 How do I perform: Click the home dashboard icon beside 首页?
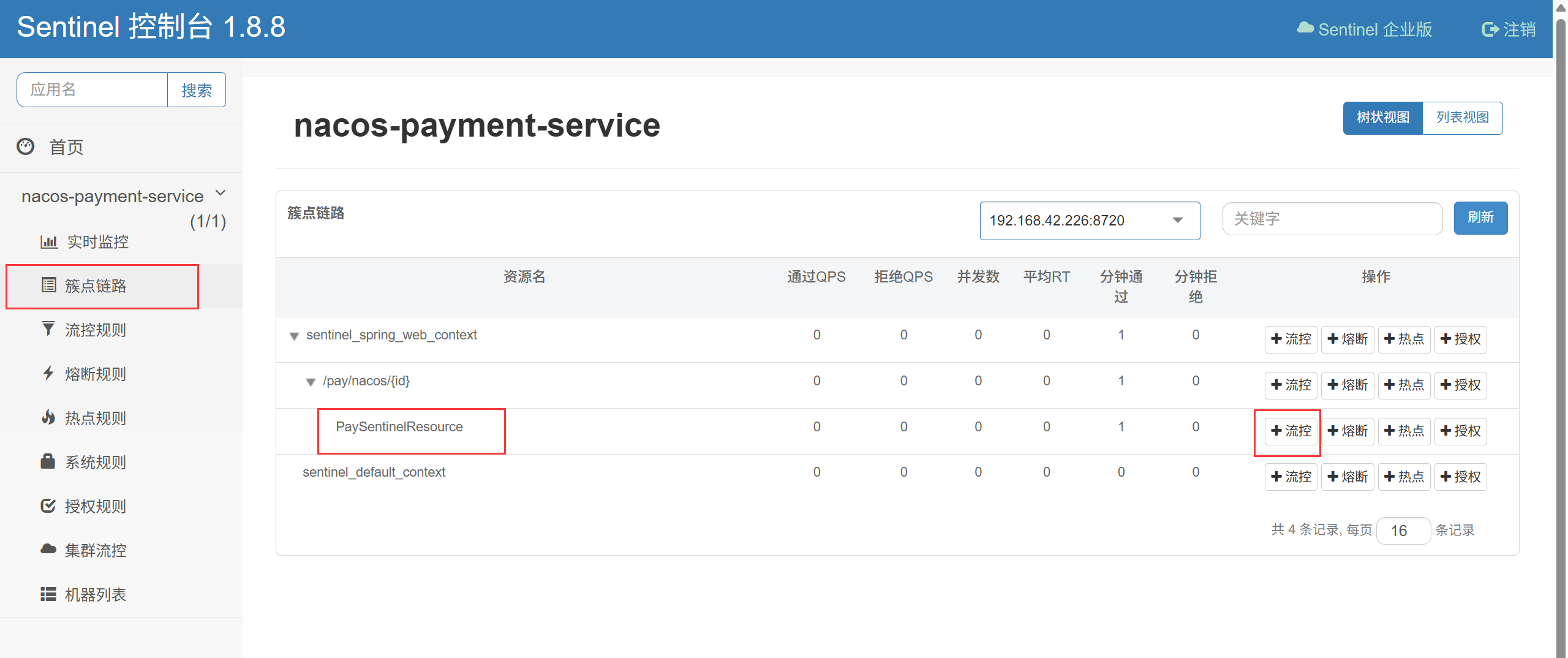tap(25, 146)
